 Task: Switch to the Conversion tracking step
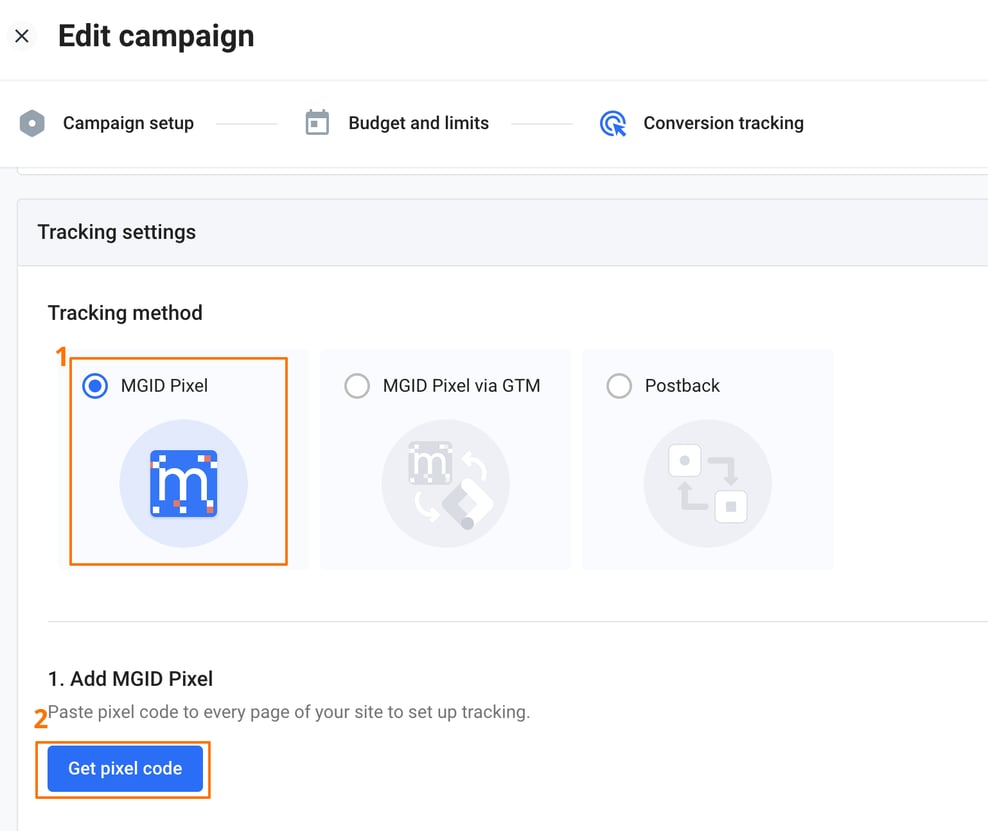coord(723,122)
